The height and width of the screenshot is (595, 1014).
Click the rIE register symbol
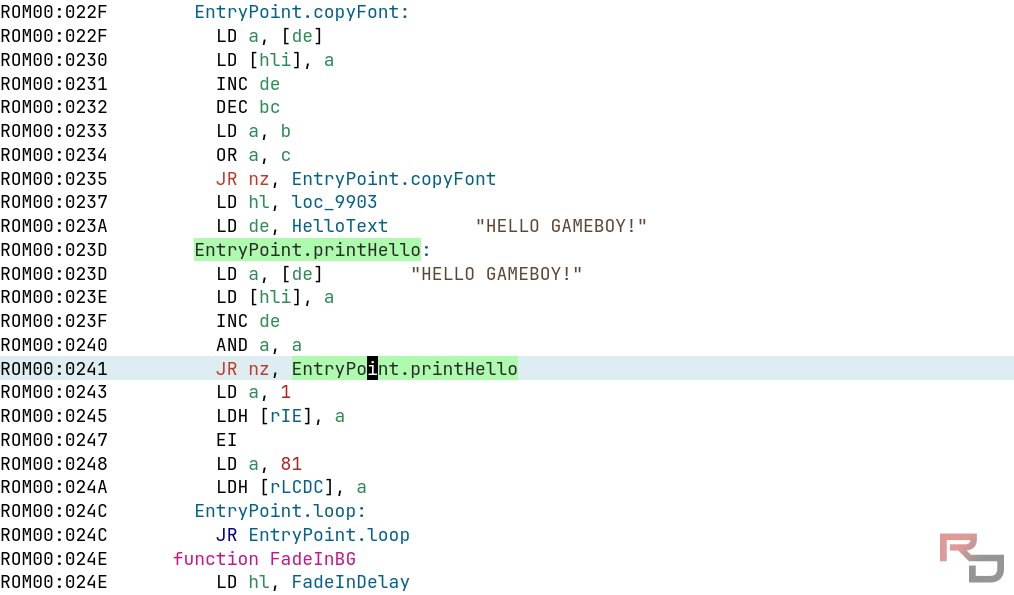coord(286,416)
